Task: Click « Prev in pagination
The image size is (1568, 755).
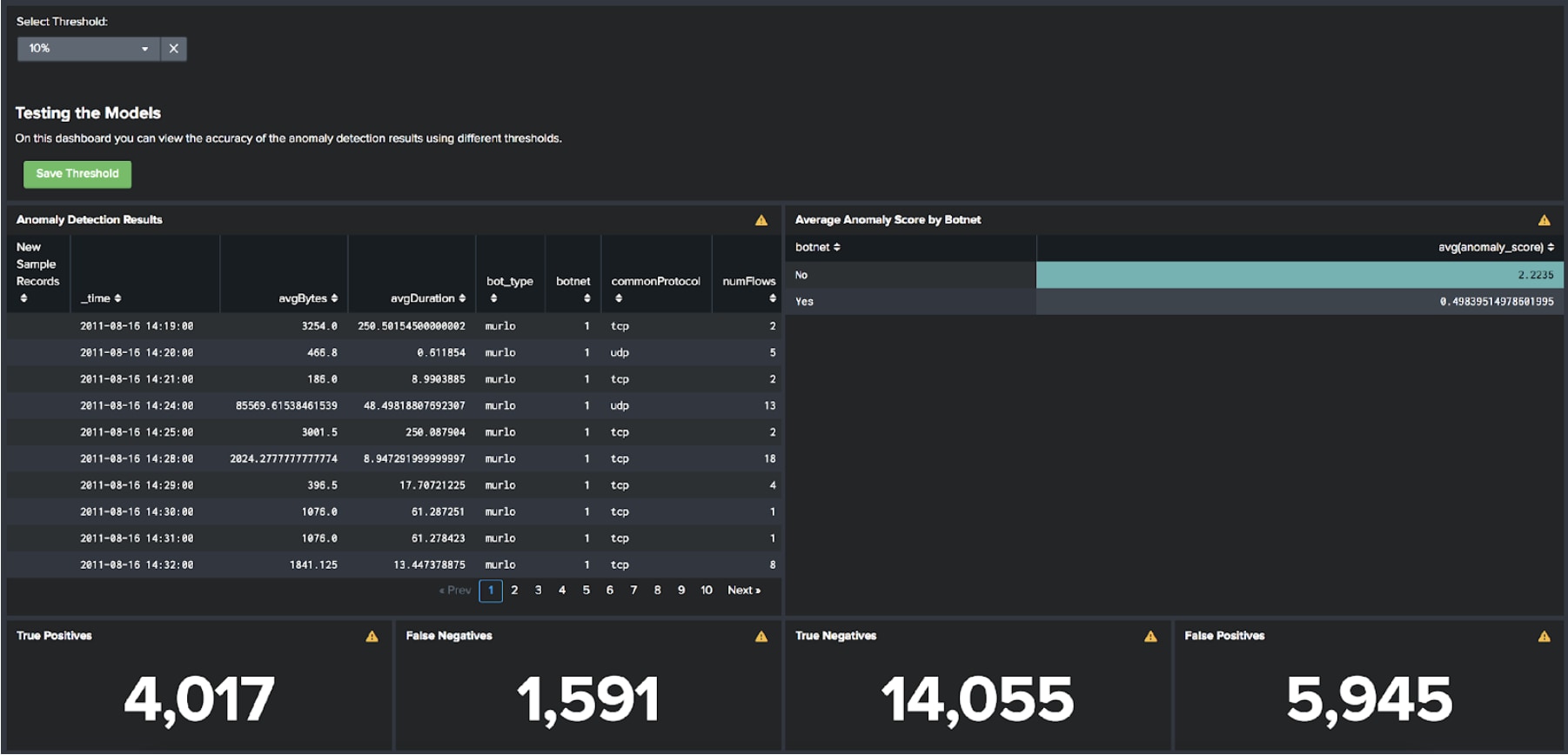Action: tap(455, 591)
